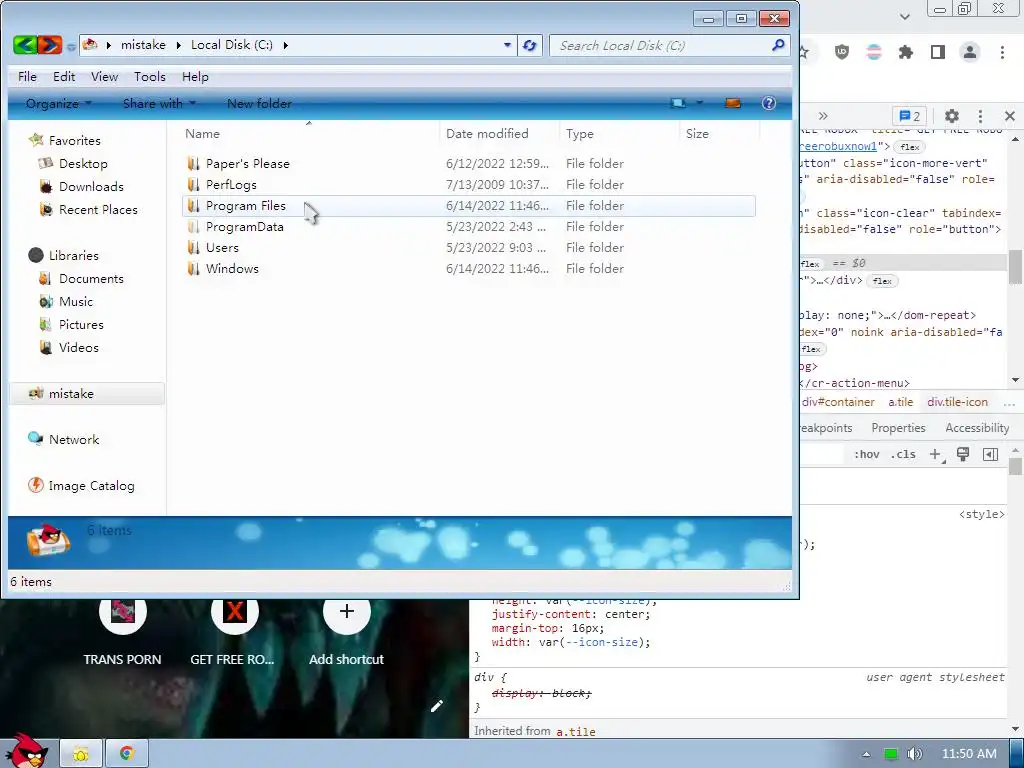Click the volume speaker icon in tray

[x=915, y=754]
